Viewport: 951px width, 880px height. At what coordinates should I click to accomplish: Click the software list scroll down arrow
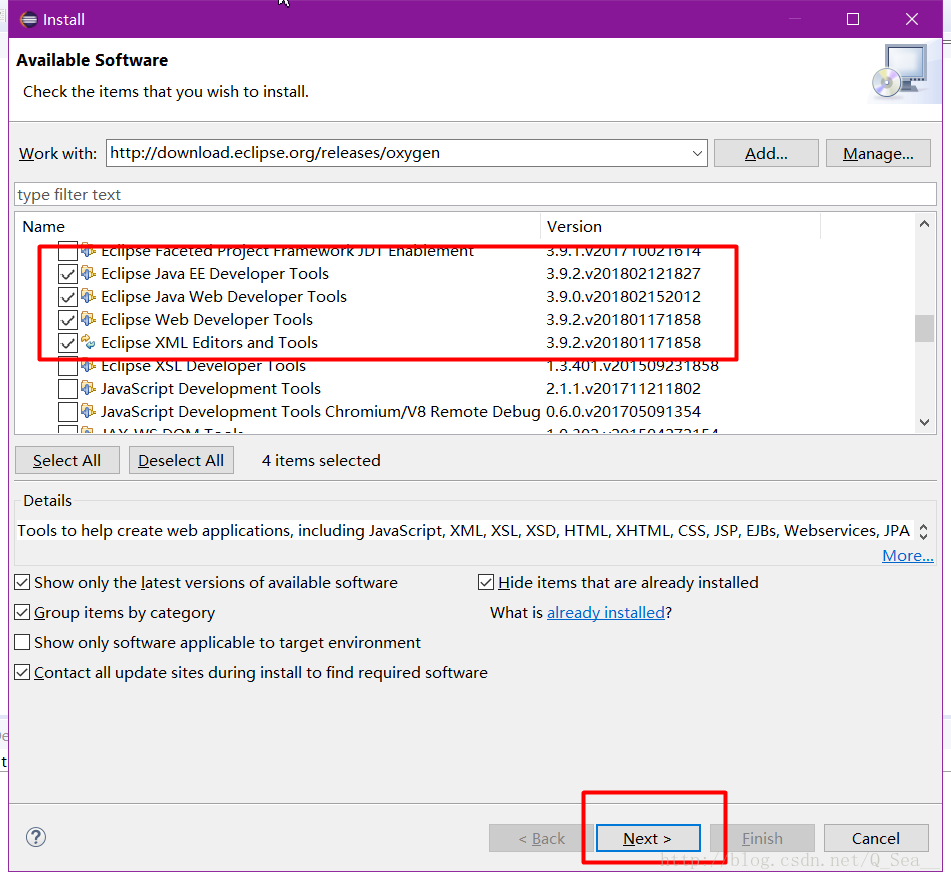924,422
